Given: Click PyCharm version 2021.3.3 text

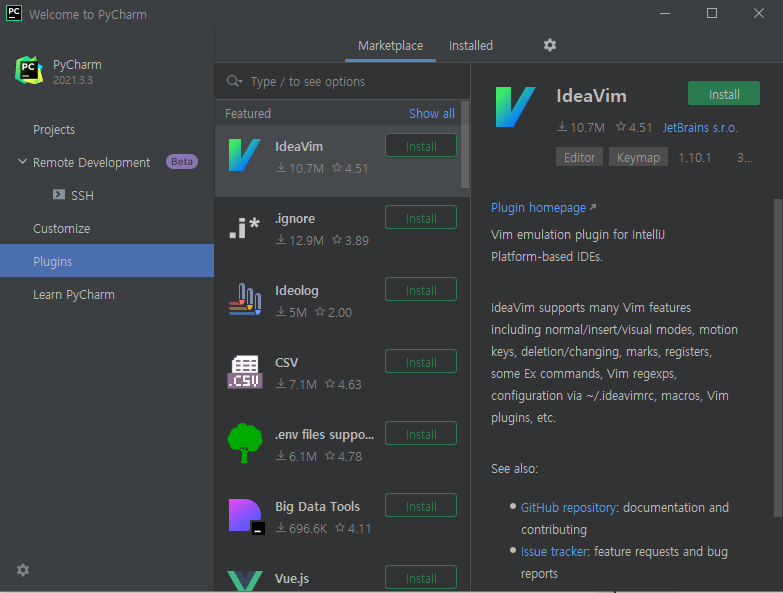Looking at the screenshot, I should [x=73, y=80].
